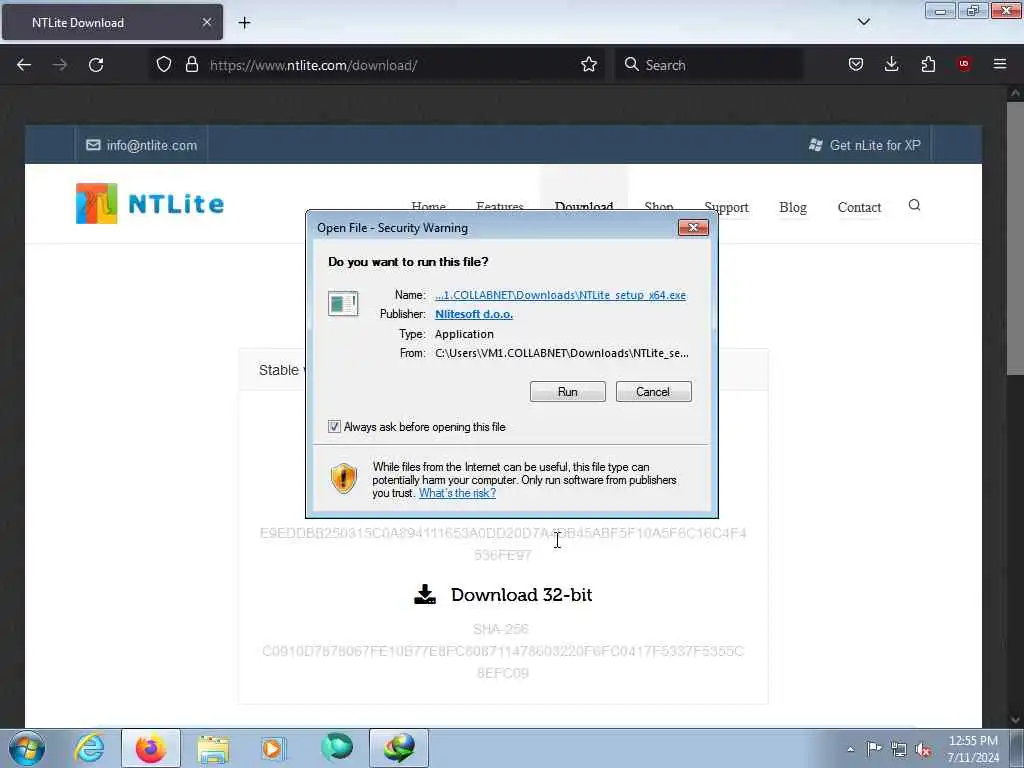Open the Internet Download Manager taskbar icon
Viewport: 1024px width, 768px height.
(399, 748)
